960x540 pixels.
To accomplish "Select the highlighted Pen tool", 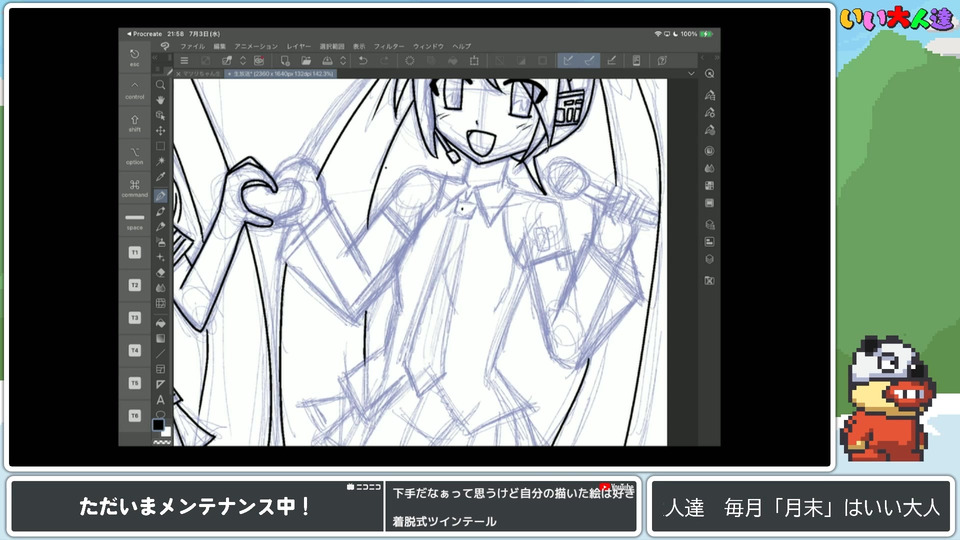I will (160, 195).
